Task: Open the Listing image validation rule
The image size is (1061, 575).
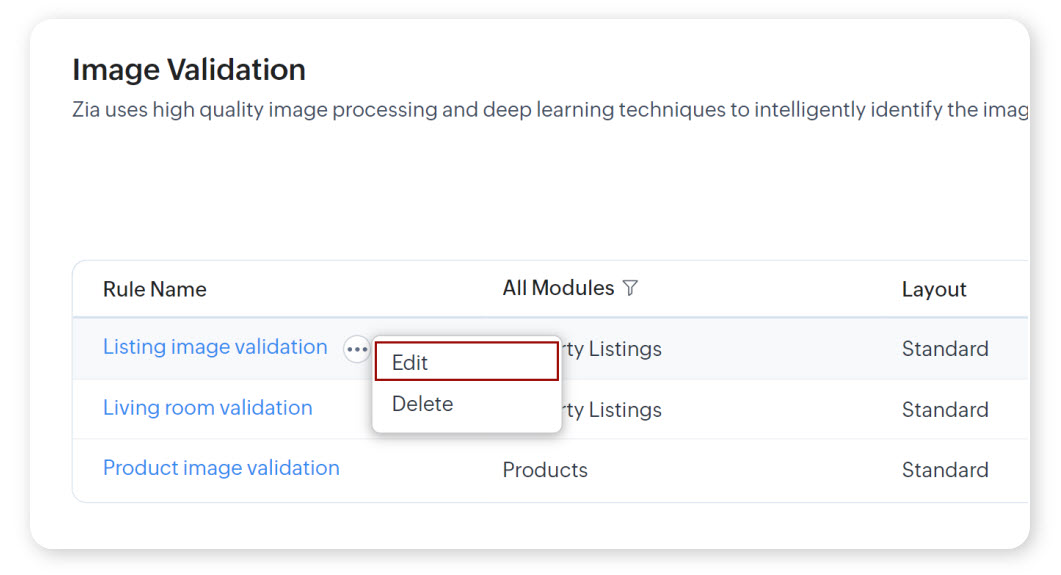Action: (215, 347)
